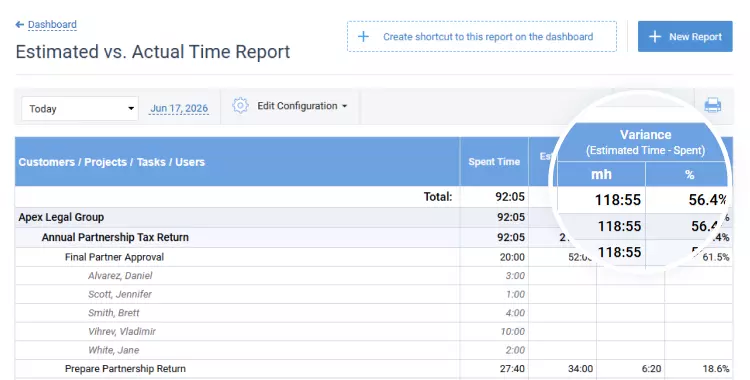Image resolution: width=750 pixels, height=380 pixels.
Task: Select the Final Partner Approval task
Action: 114,257
